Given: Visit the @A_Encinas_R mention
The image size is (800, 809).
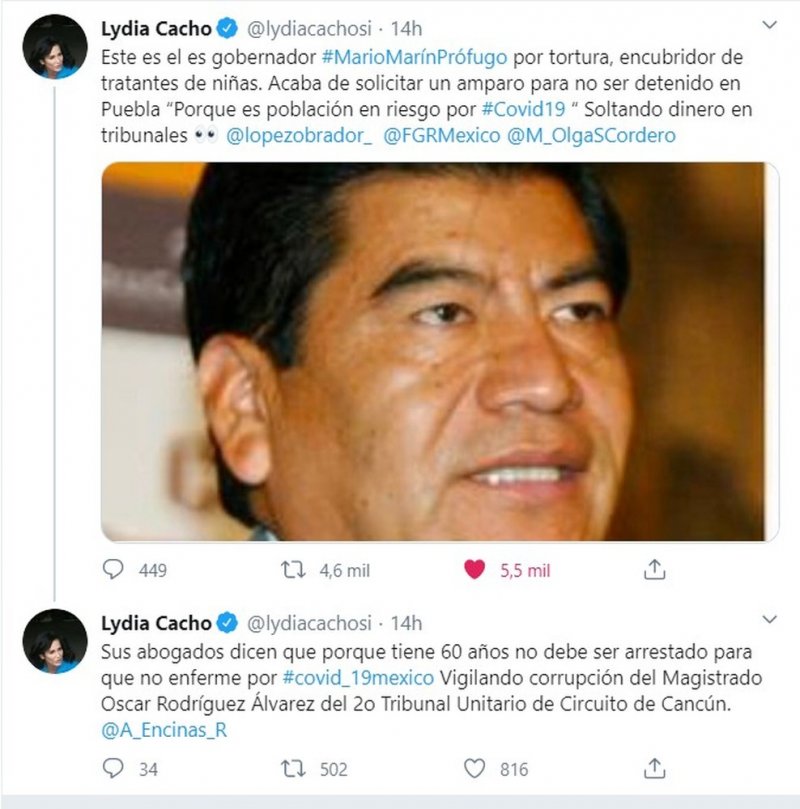Looking at the screenshot, I should pos(164,730).
